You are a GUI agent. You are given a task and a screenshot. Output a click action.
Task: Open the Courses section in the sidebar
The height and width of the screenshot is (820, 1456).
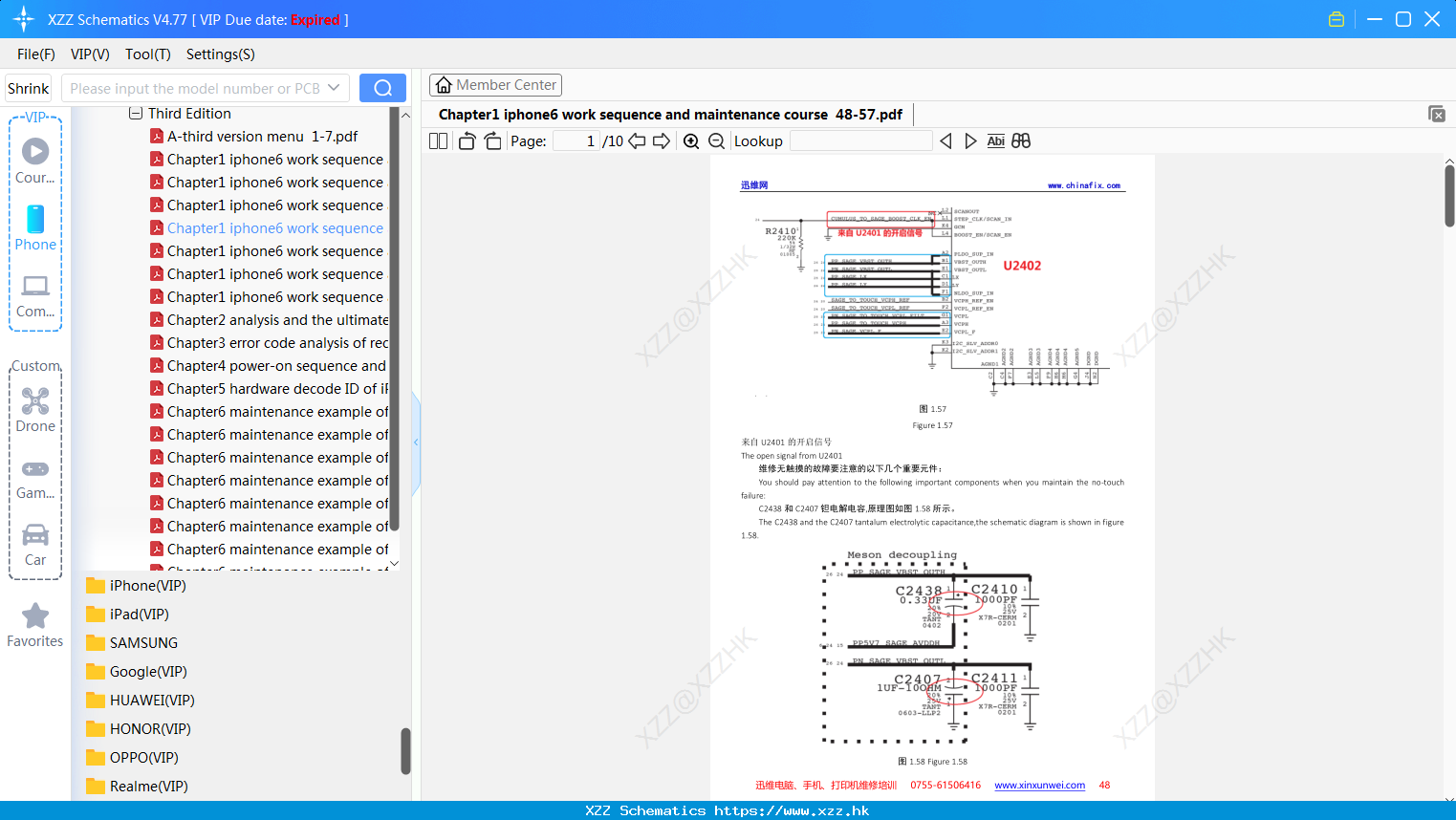pos(35,161)
